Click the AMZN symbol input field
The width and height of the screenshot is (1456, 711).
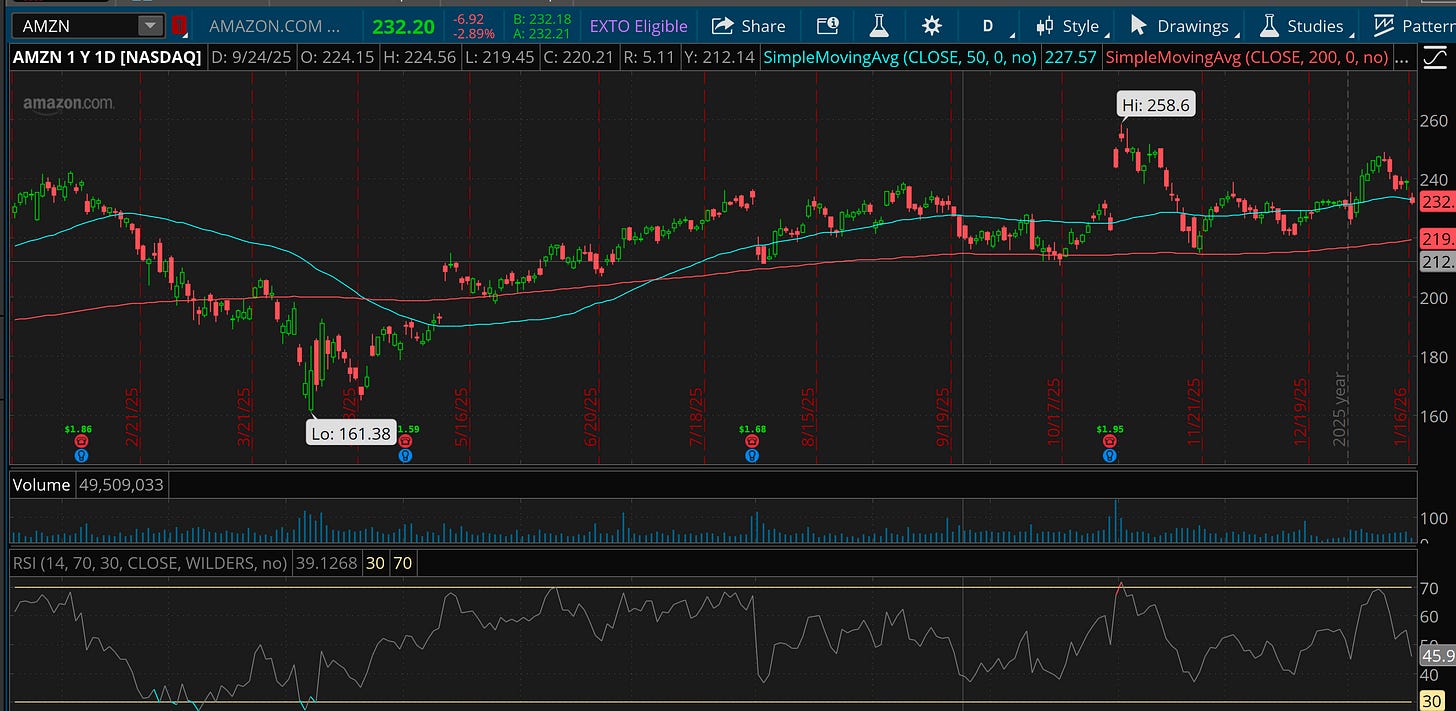pyautogui.click(x=75, y=26)
